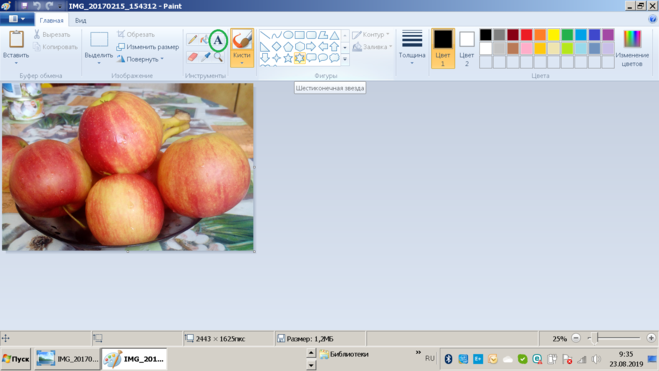Select the Text tool (letter A)
The width and height of the screenshot is (659, 371).
[218, 40]
